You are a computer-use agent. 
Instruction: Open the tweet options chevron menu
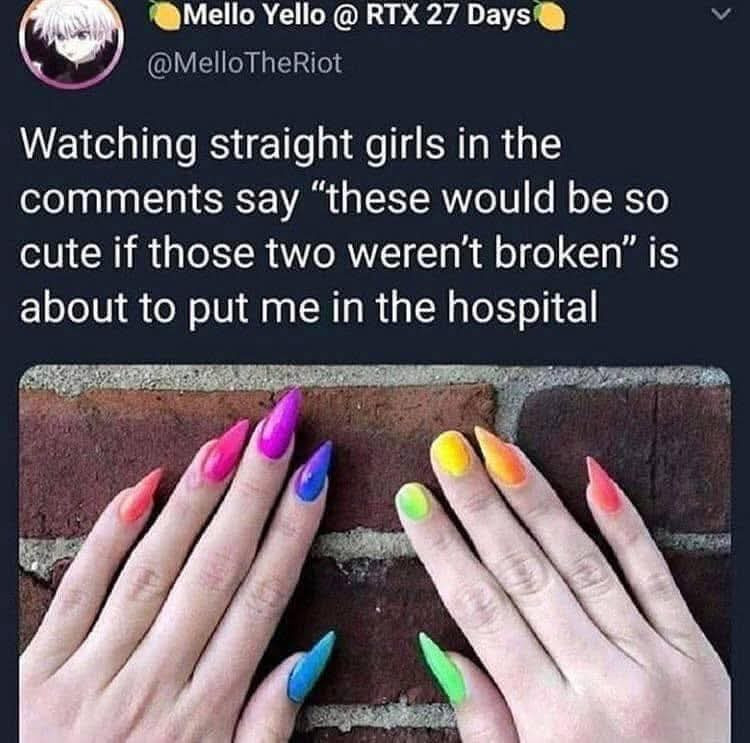click(721, 14)
